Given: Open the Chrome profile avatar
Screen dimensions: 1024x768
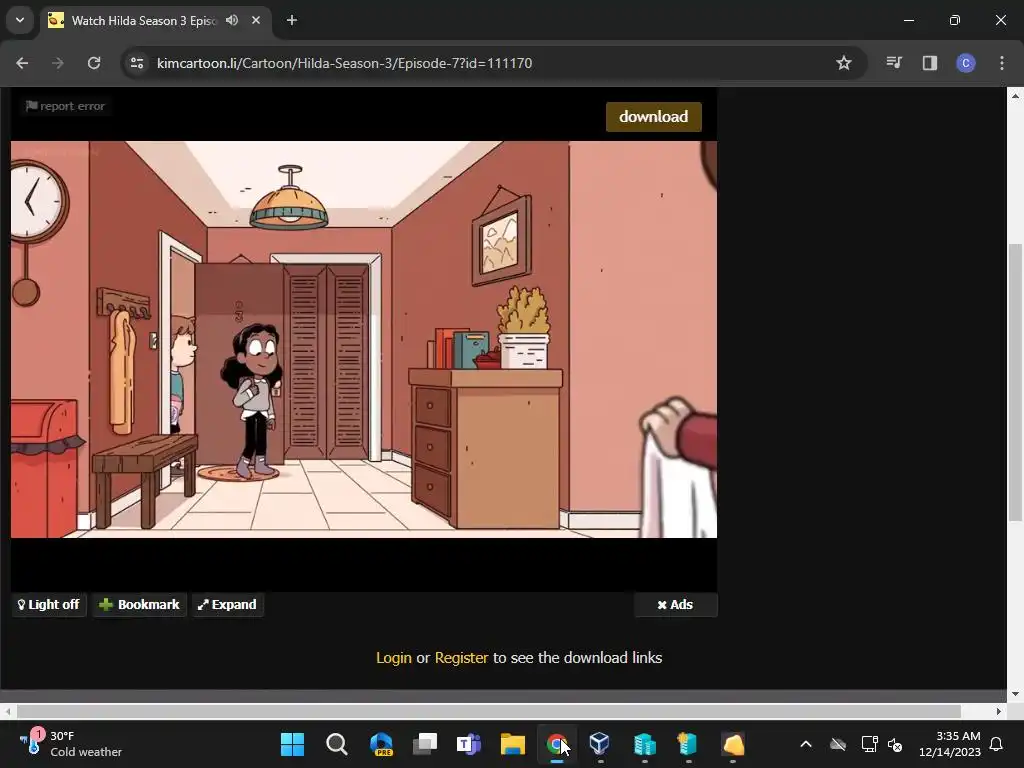Looking at the screenshot, I should click(966, 63).
